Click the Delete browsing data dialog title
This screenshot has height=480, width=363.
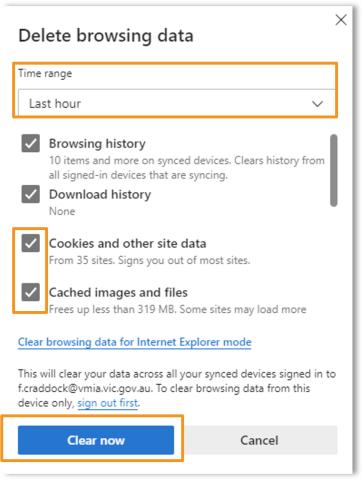[106, 36]
